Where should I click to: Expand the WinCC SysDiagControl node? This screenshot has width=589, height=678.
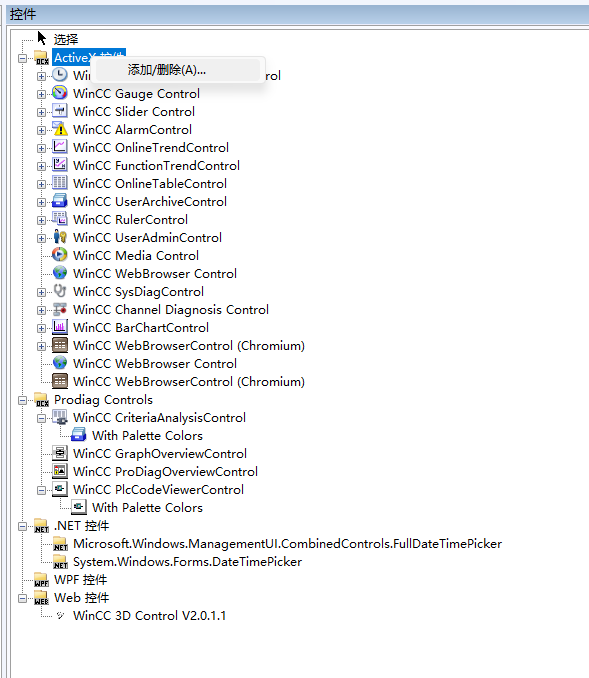(41, 292)
